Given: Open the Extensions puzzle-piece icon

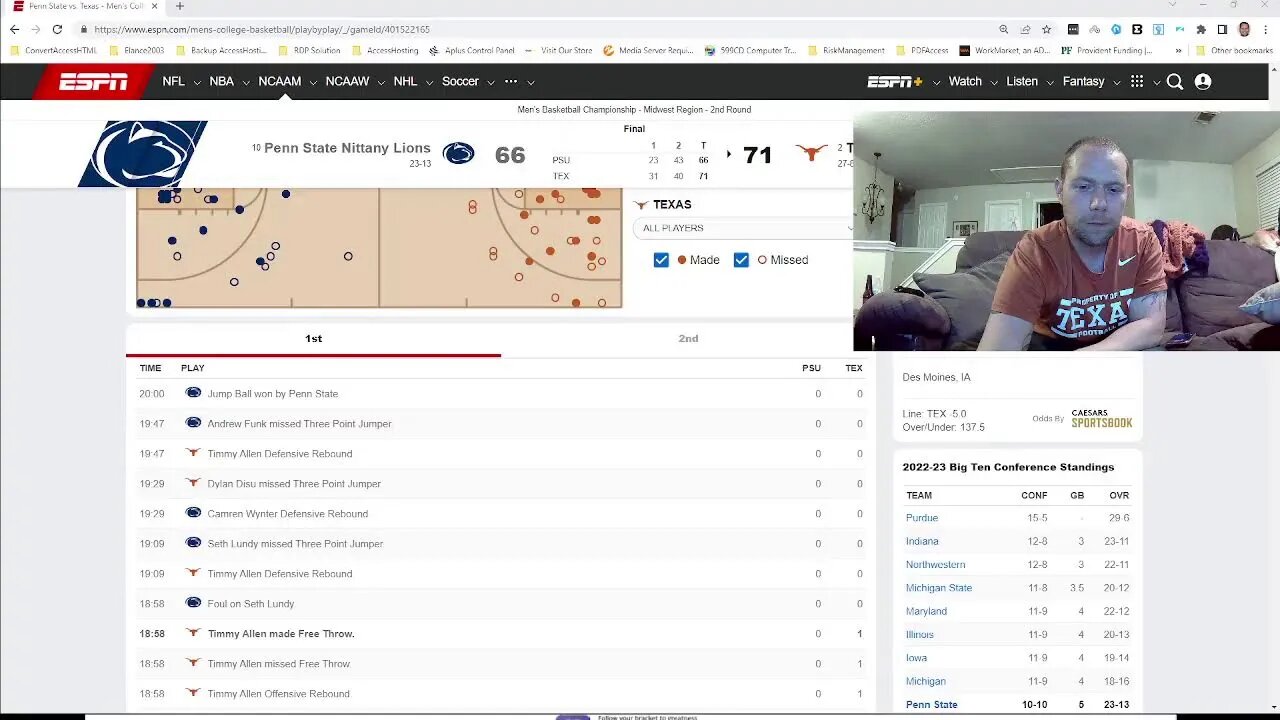Looking at the screenshot, I should (x=1201, y=30).
